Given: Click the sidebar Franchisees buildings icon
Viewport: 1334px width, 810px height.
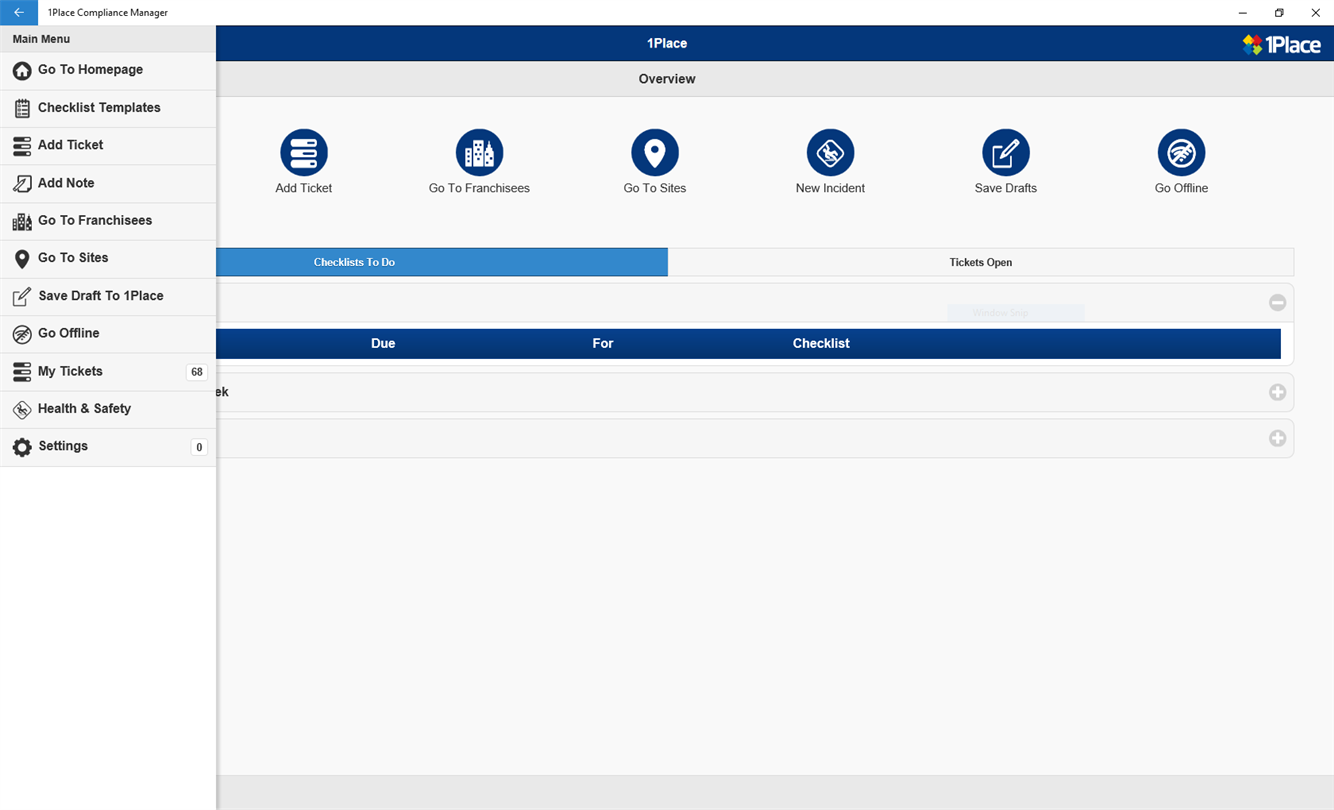Looking at the screenshot, I should (x=22, y=222).
